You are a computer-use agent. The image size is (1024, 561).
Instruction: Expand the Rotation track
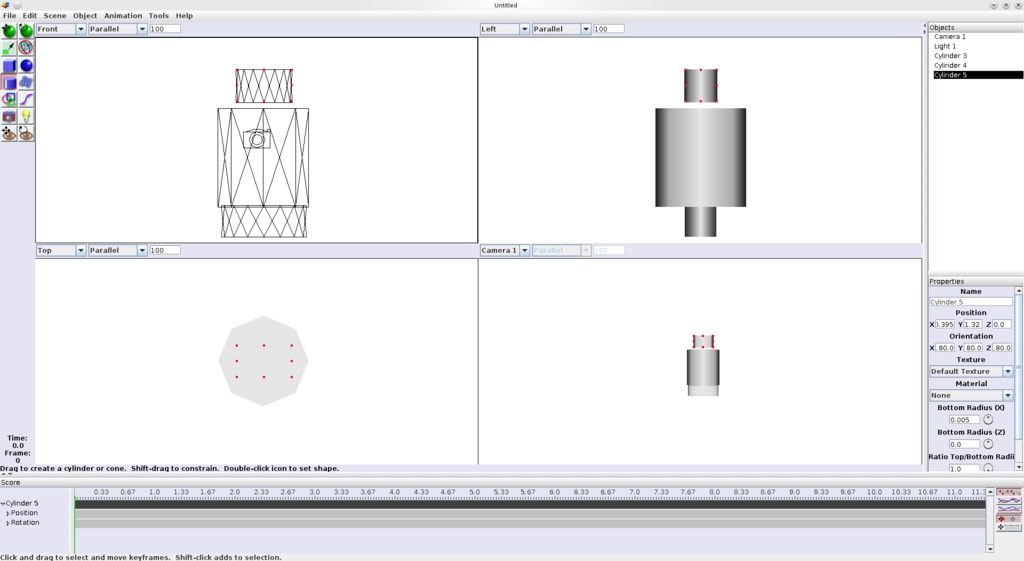point(8,523)
